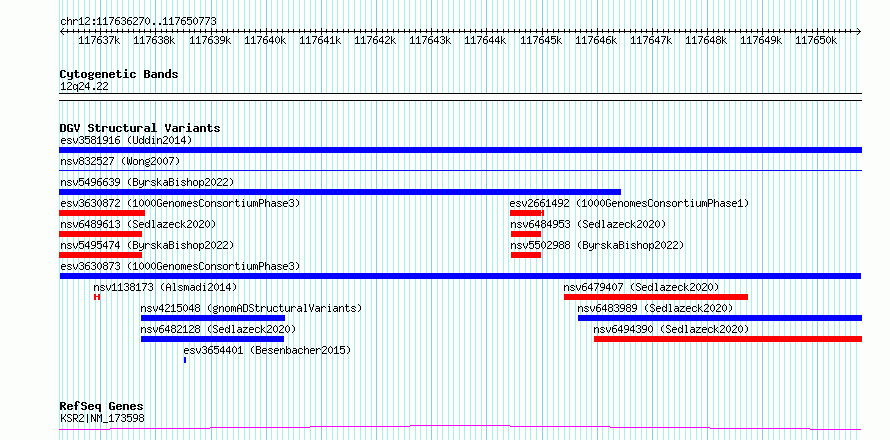Screen dimensions: 890x440
Task: Open the KSR2|NM_173598 gene label
Action: click(x=102, y=418)
